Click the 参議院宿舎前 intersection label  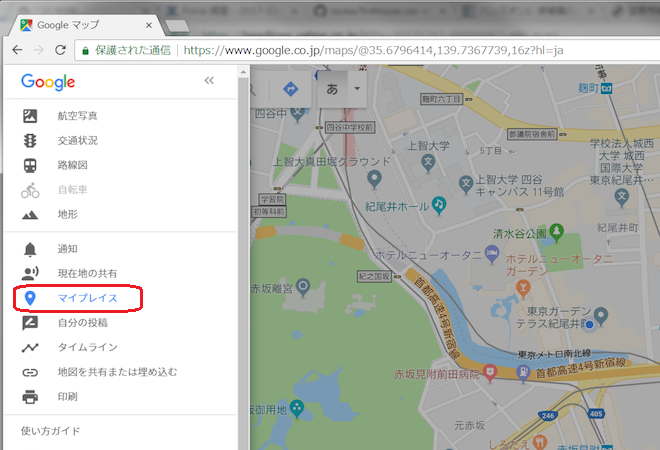click(x=532, y=134)
